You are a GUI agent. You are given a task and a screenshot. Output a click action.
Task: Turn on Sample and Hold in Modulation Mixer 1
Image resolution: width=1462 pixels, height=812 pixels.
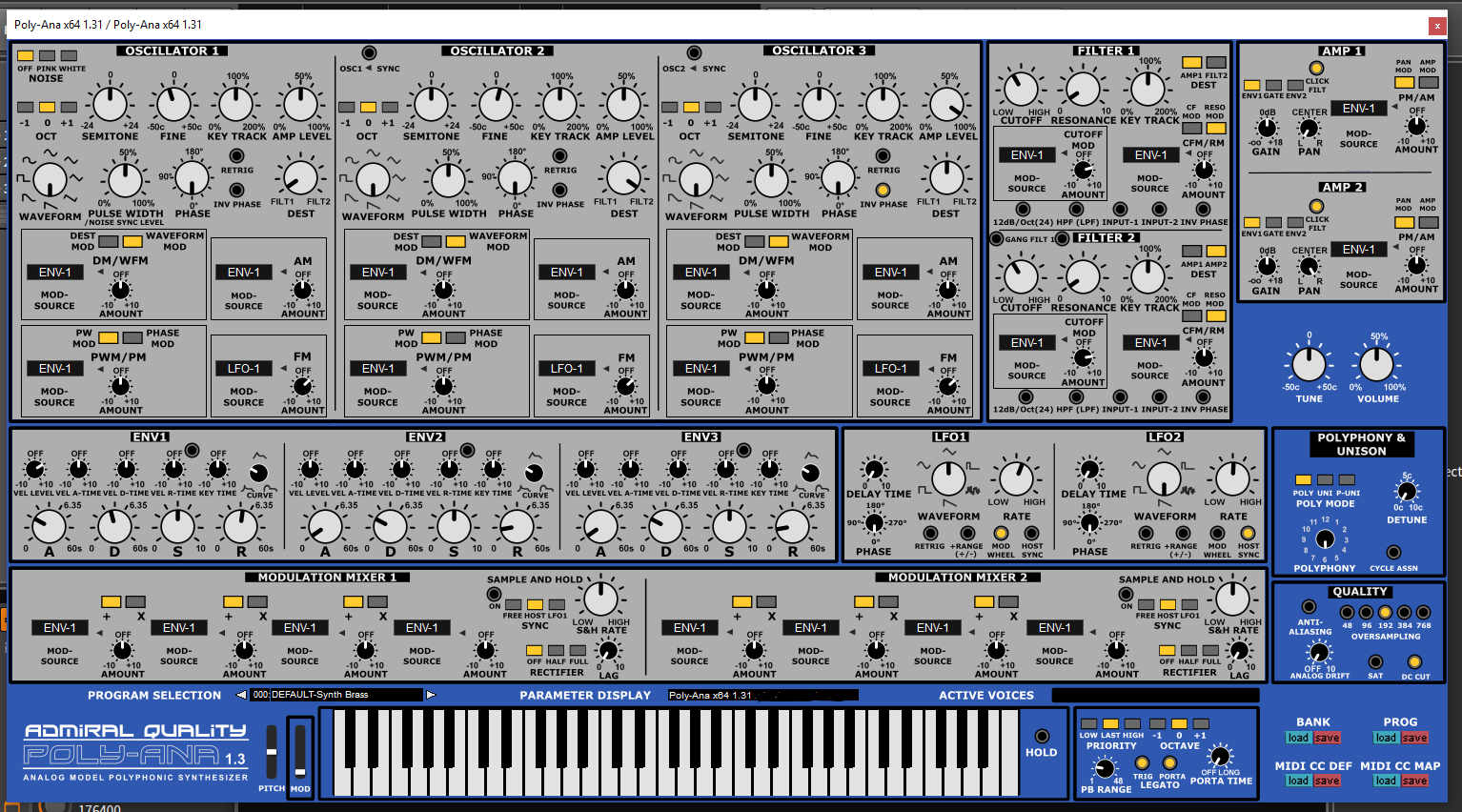tap(495, 595)
